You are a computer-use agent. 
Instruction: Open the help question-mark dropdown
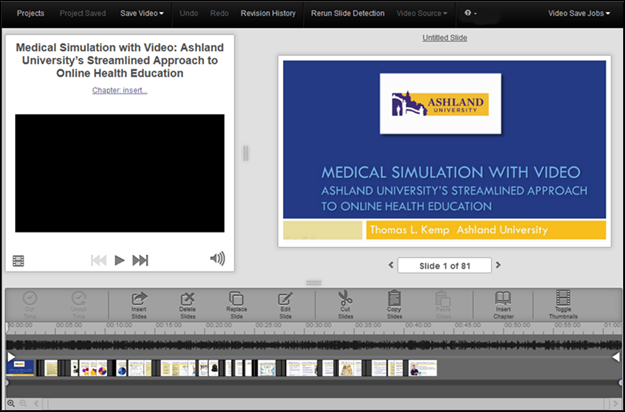pyautogui.click(x=470, y=13)
